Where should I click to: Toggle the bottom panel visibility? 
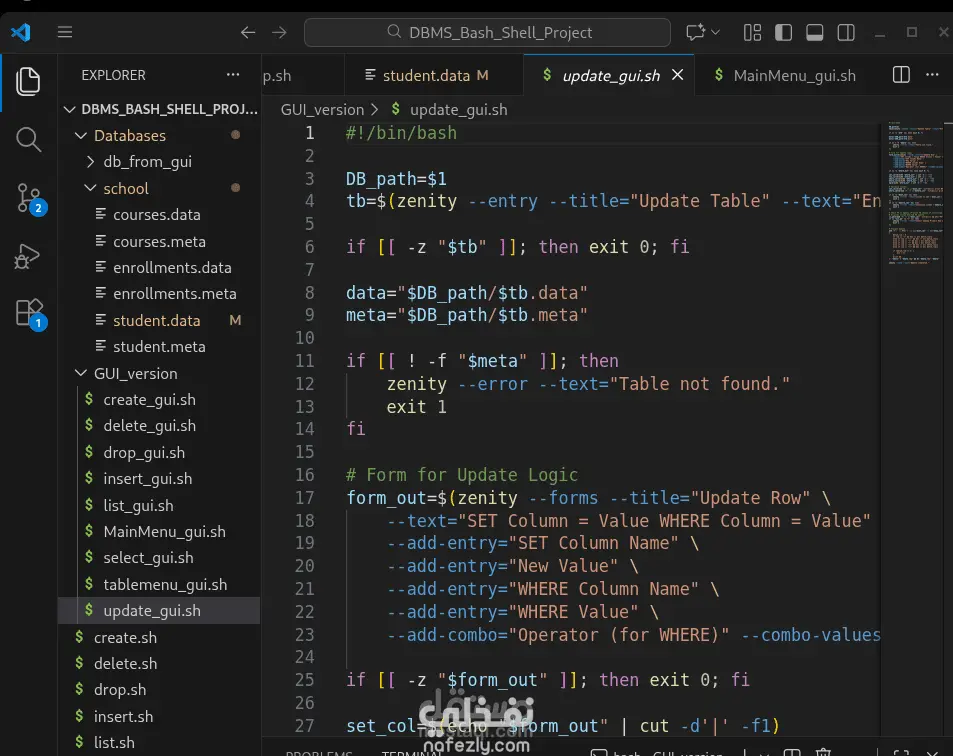(x=814, y=32)
